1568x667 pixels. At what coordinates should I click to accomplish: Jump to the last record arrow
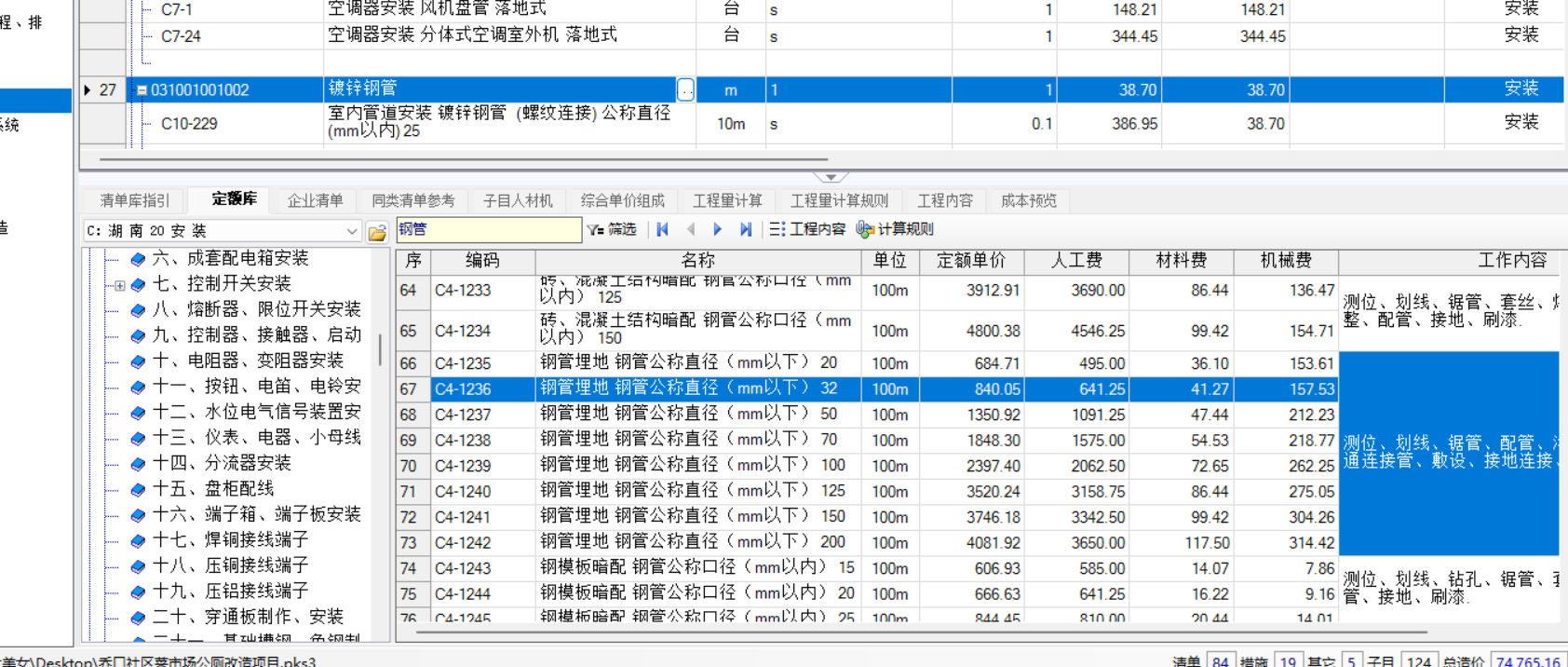point(745,229)
